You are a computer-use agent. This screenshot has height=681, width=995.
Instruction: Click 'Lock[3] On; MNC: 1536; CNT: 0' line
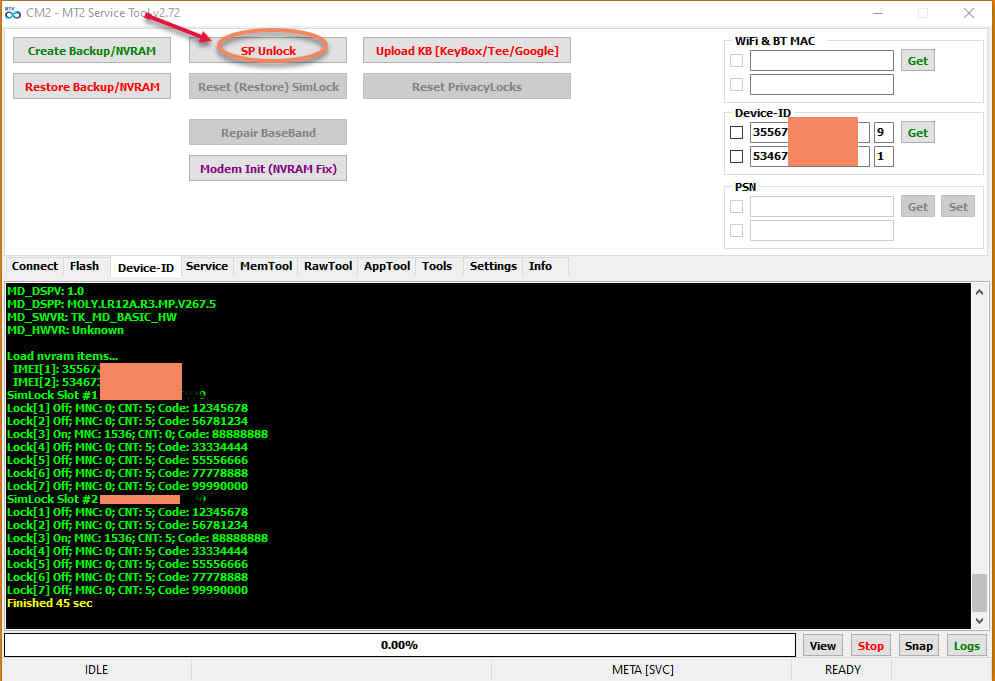(138, 434)
